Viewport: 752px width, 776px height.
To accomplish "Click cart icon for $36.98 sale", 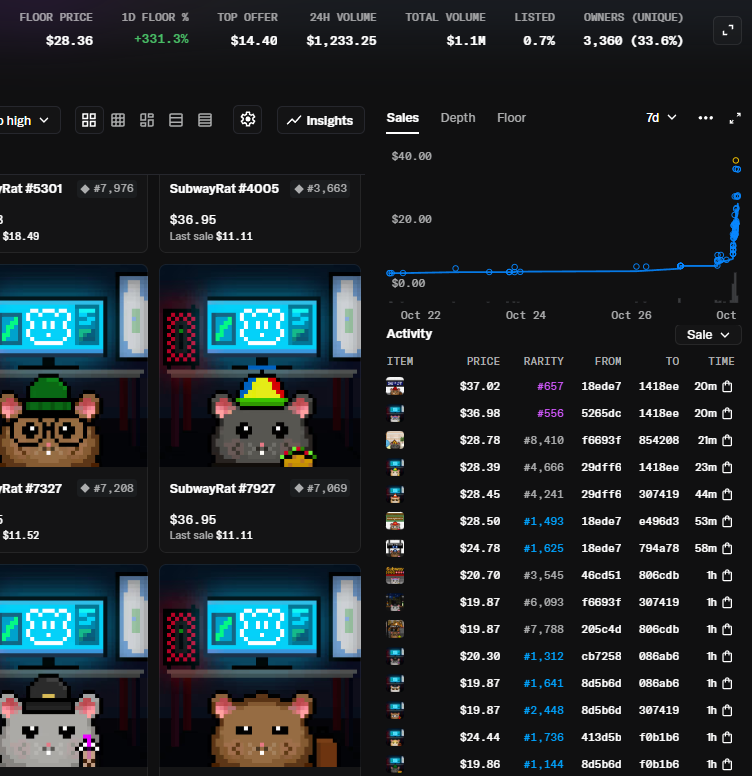I will (x=727, y=413).
